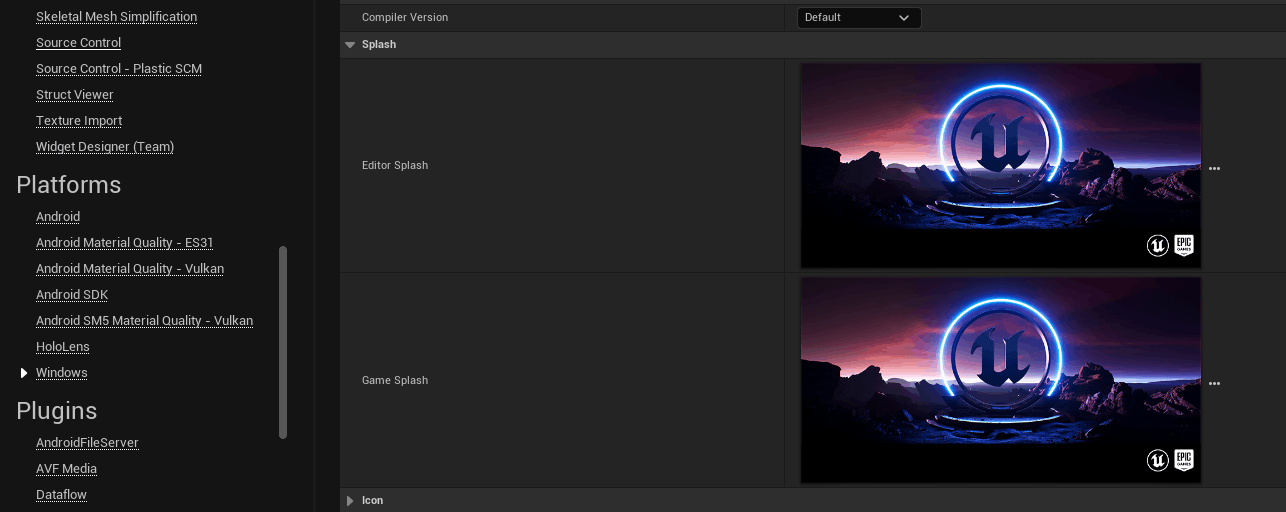This screenshot has height=512, width=1286.
Task: Open Skeletal Mesh Simplification settings
Action: point(116,17)
